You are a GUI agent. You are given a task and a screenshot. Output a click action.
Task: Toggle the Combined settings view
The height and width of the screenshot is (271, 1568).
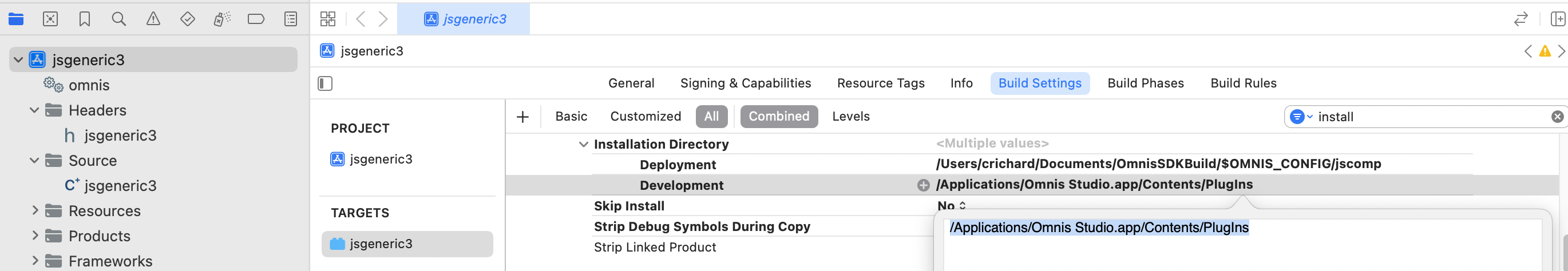coord(778,116)
